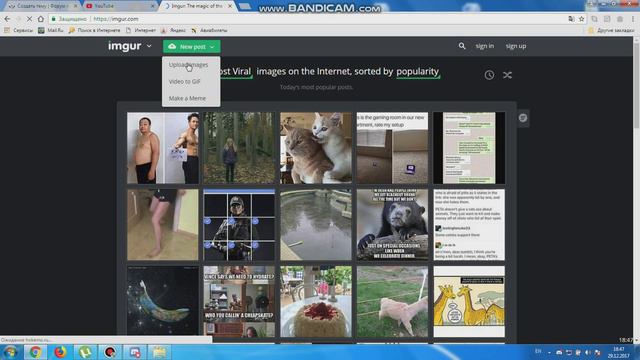Open the Сервисы bookmark
Viewport: 640px width, 360px height.
point(18,30)
